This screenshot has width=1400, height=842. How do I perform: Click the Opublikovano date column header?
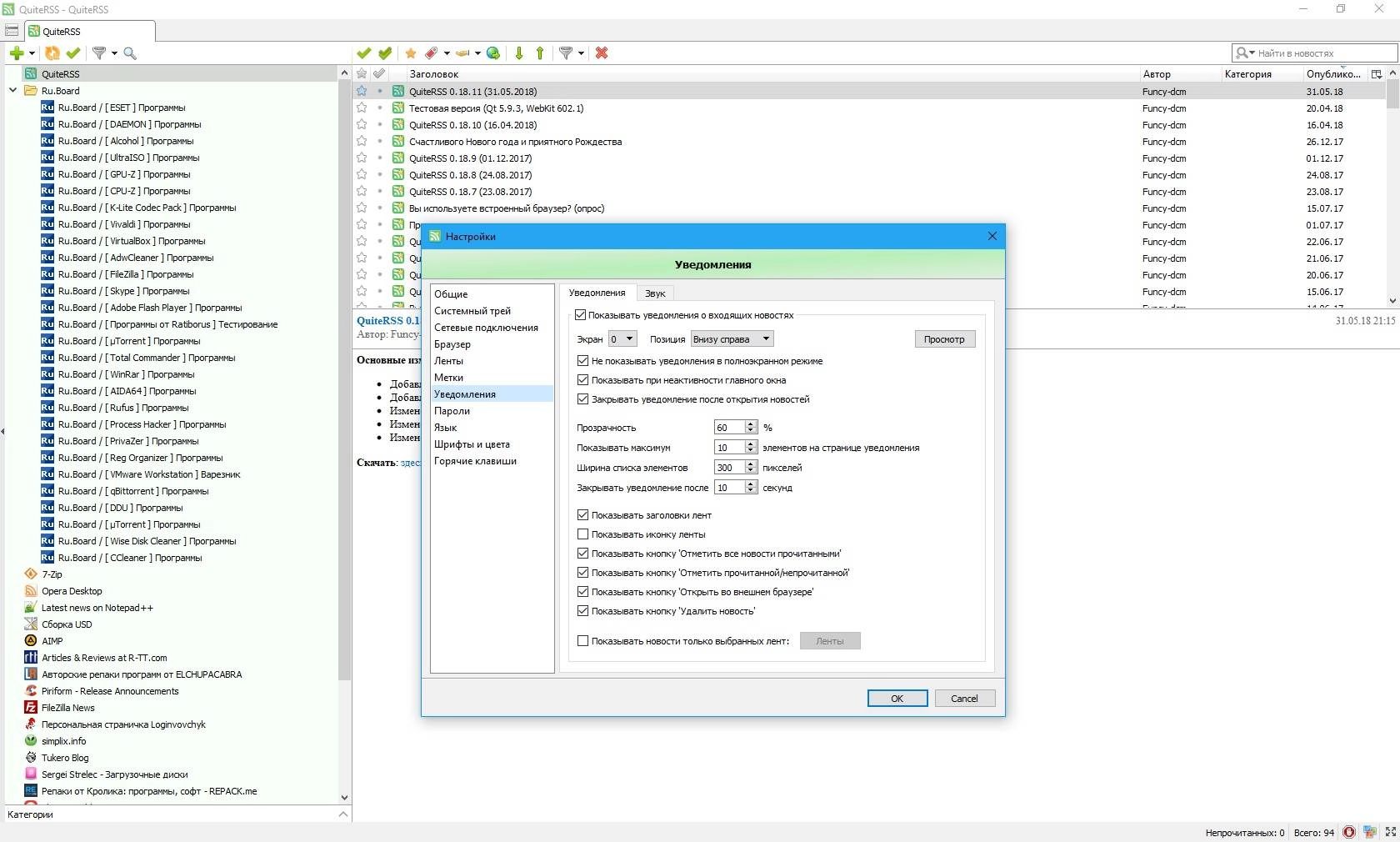tap(1333, 74)
